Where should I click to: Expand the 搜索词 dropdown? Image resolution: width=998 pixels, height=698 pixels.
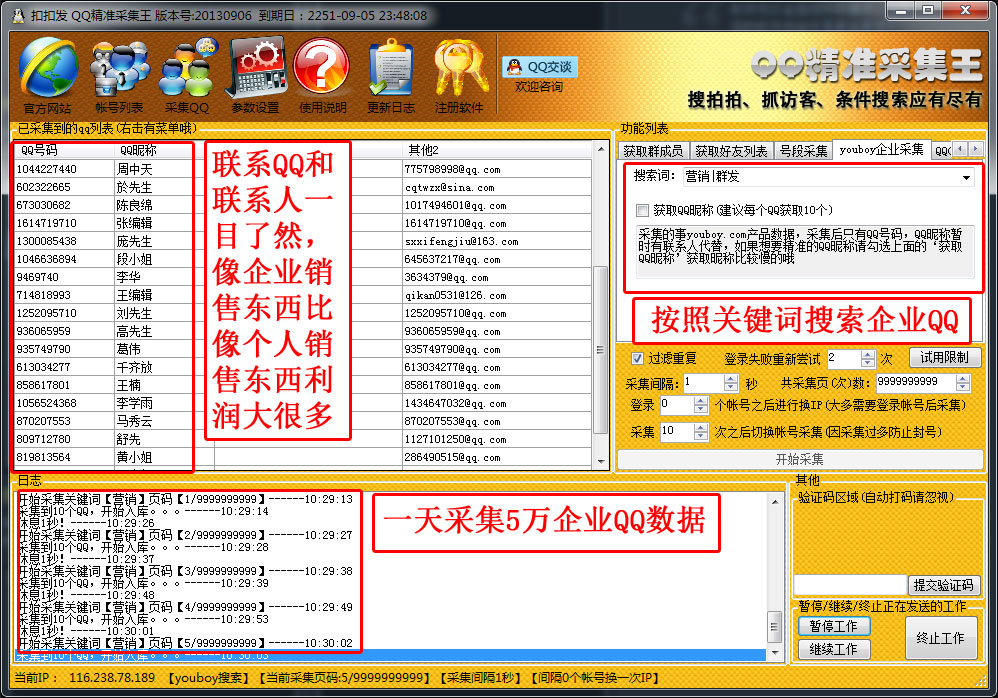pyautogui.click(x=966, y=178)
